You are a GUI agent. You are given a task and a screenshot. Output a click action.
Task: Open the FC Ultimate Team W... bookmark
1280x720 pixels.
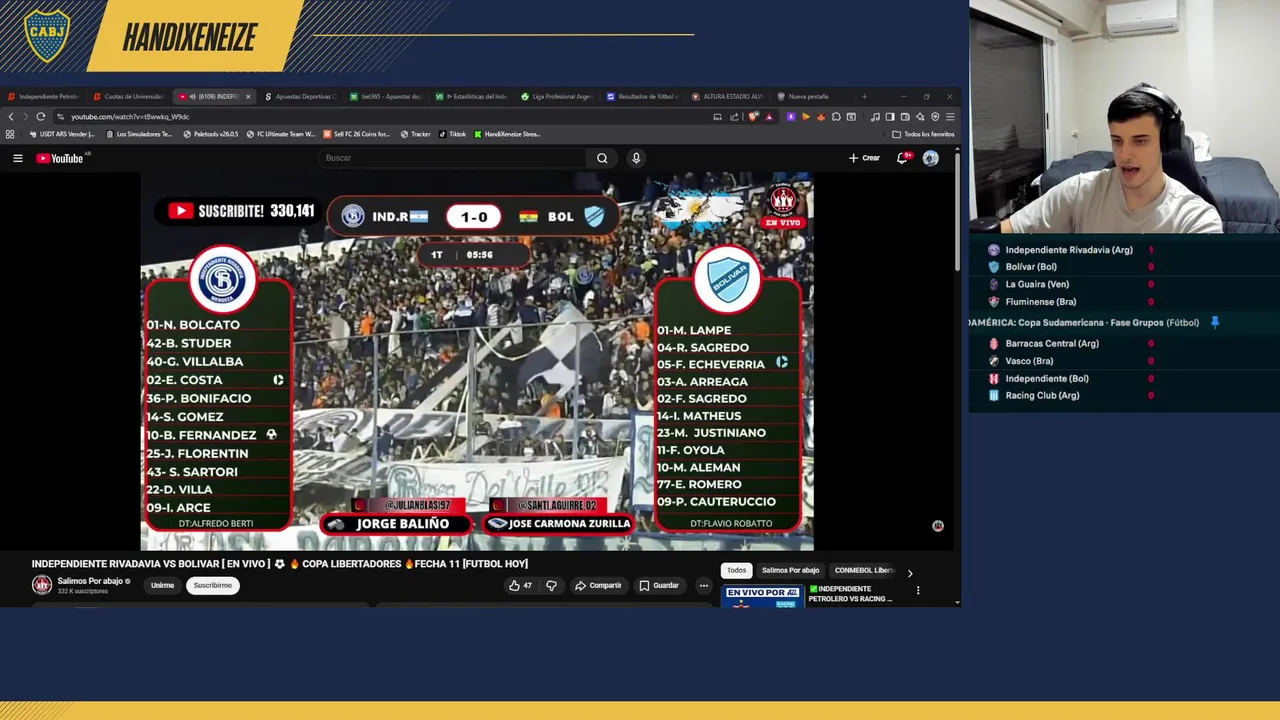coord(280,134)
